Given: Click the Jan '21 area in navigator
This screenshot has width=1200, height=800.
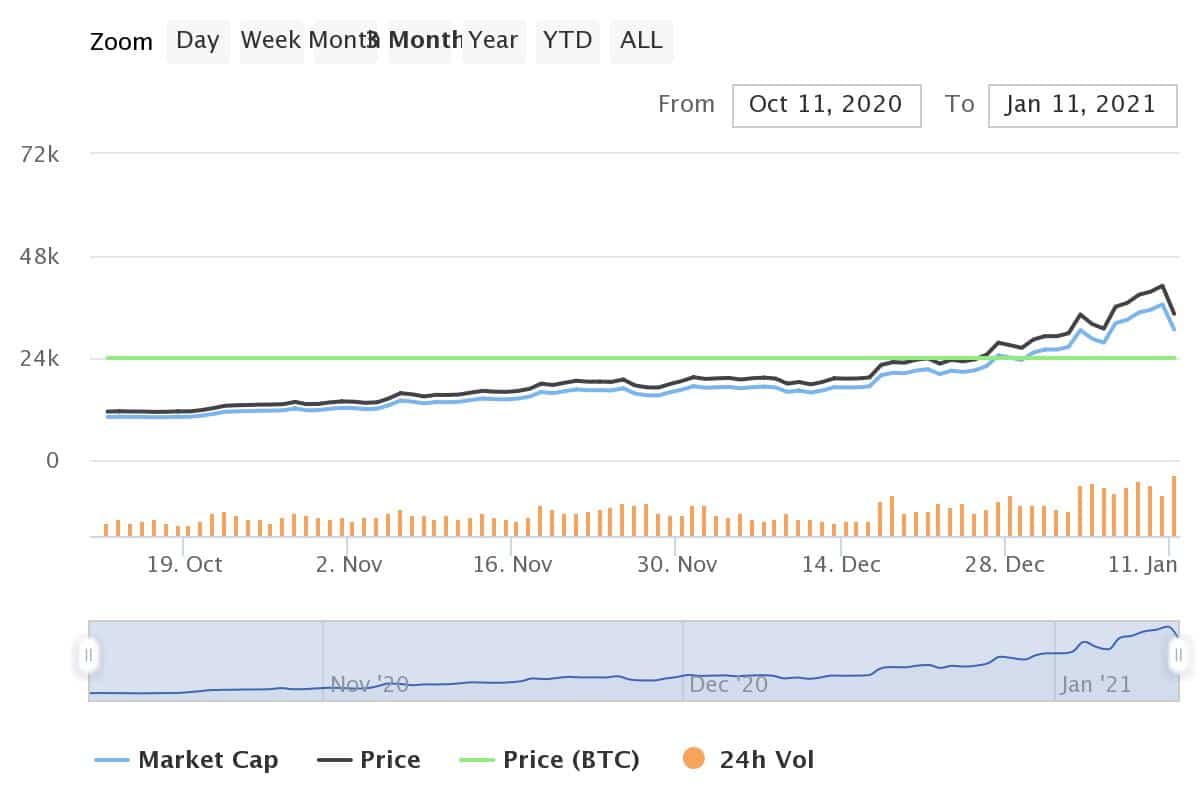Looking at the screenshot, I should [1096, 684].
